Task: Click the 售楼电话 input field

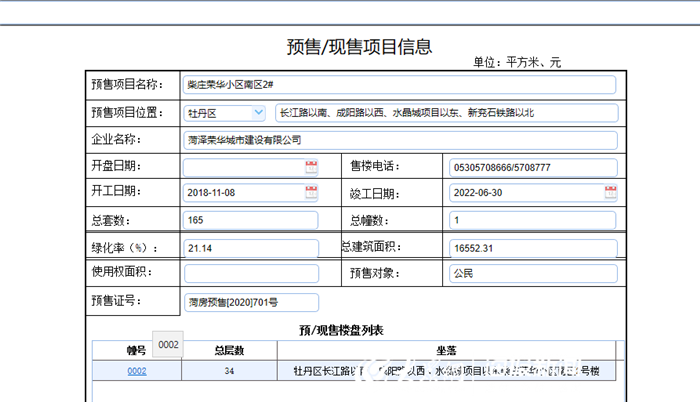Action: (533, 168)
